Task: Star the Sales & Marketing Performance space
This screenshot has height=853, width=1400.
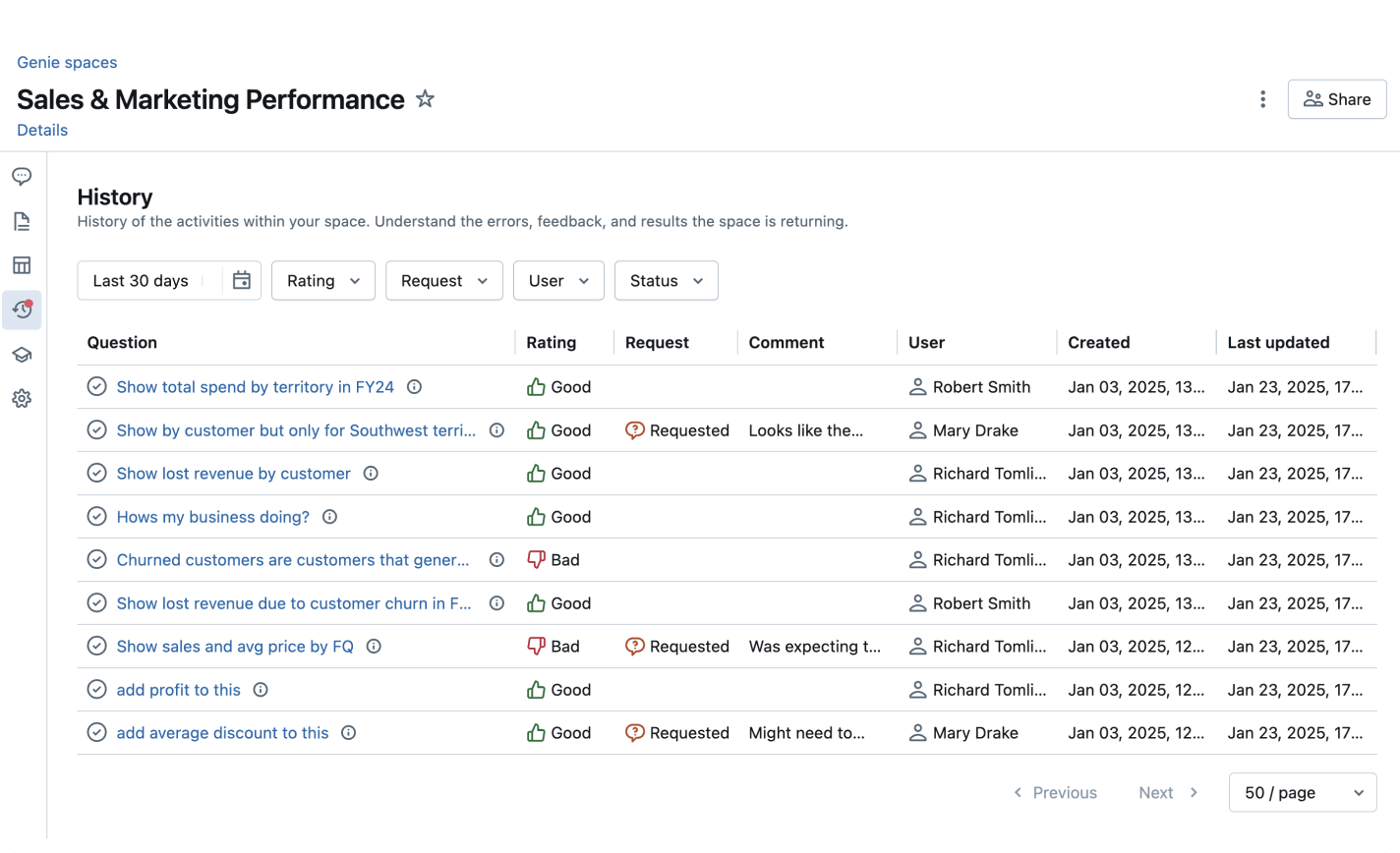Action: tap(425, 99)
